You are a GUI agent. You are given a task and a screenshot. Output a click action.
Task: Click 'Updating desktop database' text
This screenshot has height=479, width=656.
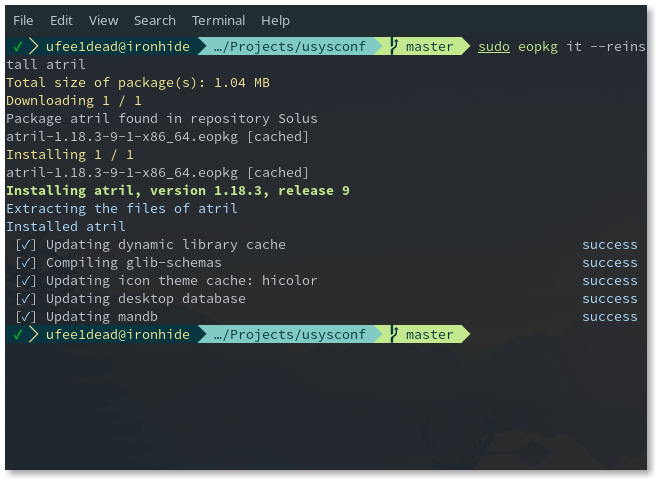tap(146, 299)
